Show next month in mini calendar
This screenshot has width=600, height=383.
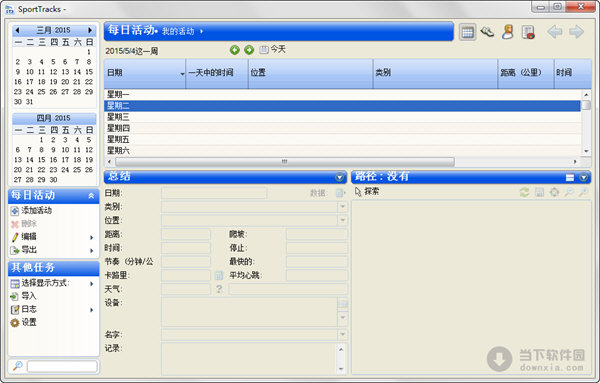pos(90,30)
